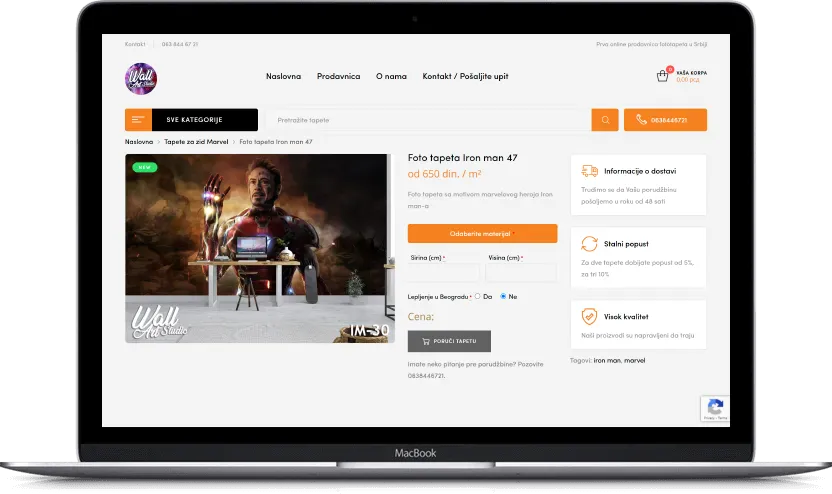
Task: Click the od 650 din. / m² price
Action: point(444,174)
